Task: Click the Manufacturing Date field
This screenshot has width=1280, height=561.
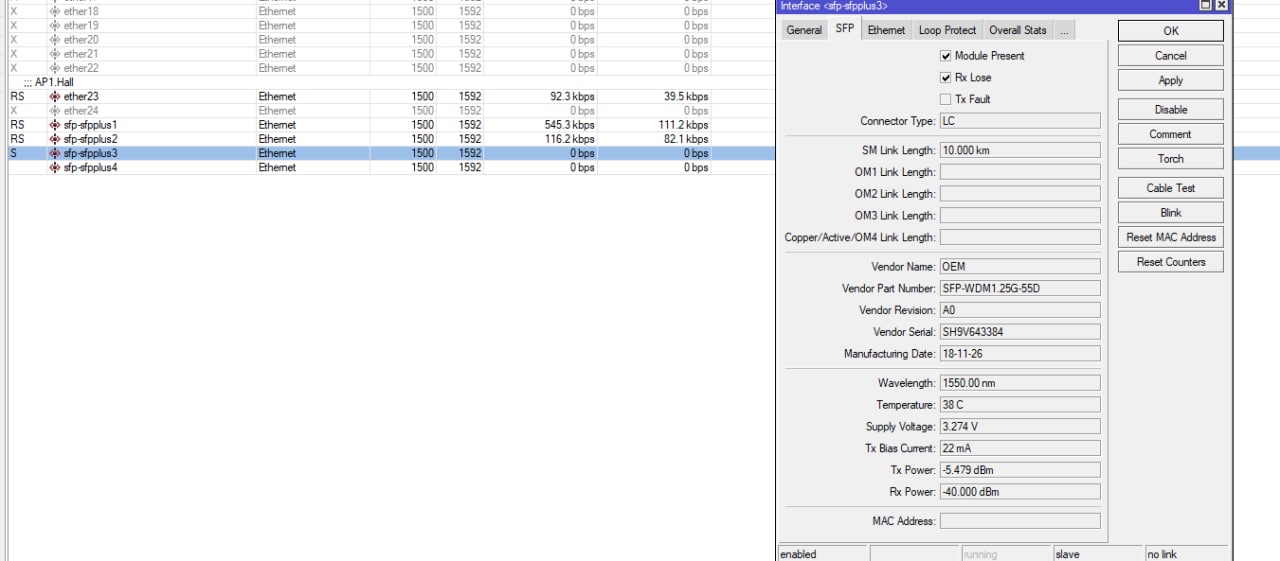Action: [x=1020, y=354]
